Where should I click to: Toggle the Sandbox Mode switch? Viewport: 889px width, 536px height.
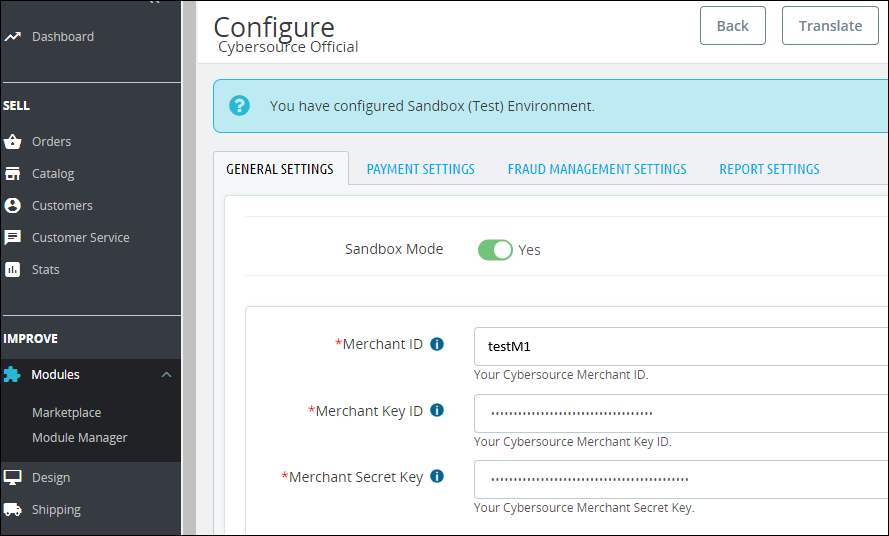tap(495, 250)
